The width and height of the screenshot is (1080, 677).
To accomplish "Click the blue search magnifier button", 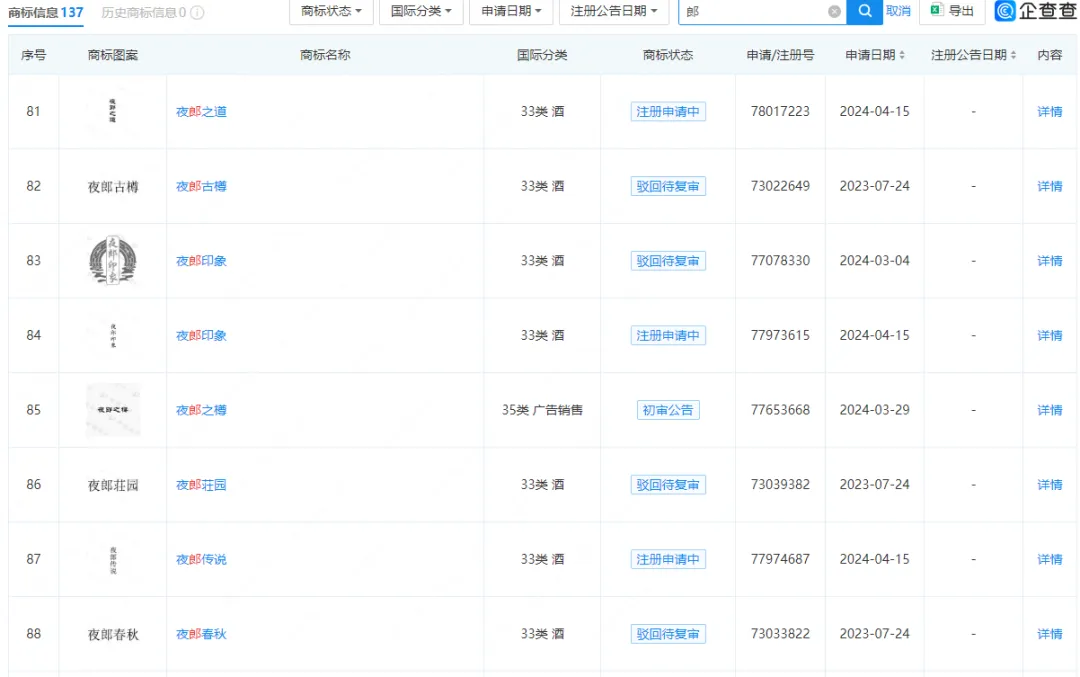I will coord(864,12).
